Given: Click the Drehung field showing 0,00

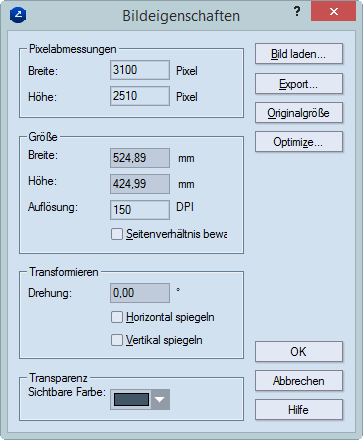Looking at the screenshot, I should coord(140,293).
